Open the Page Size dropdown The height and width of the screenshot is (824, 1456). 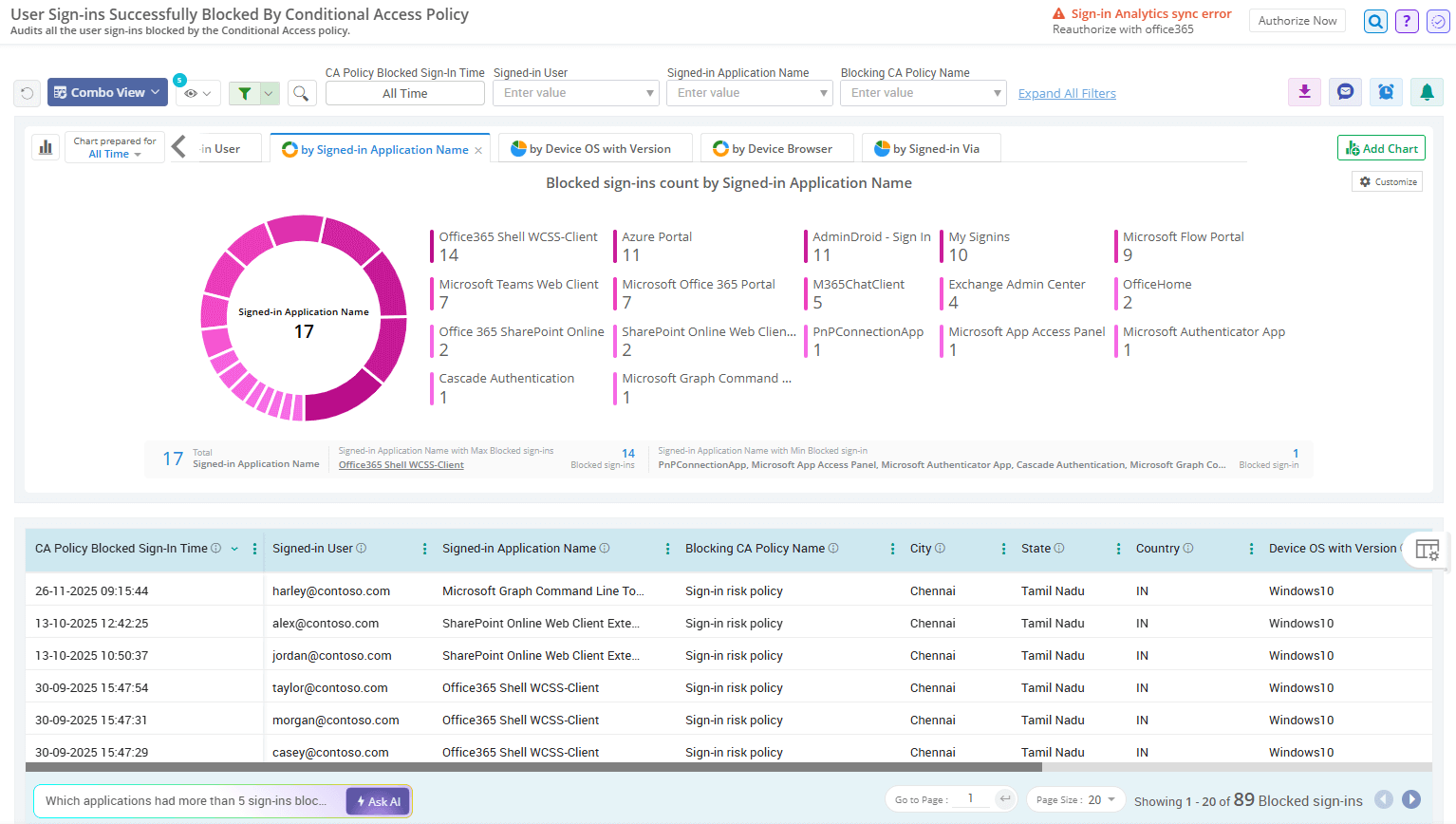tap(1076, 800)
